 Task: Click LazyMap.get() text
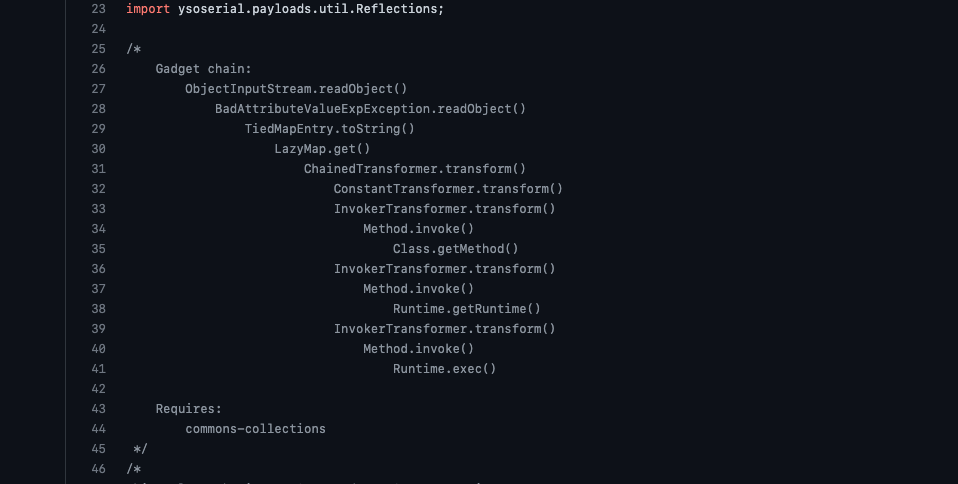[x=322, y=149]
